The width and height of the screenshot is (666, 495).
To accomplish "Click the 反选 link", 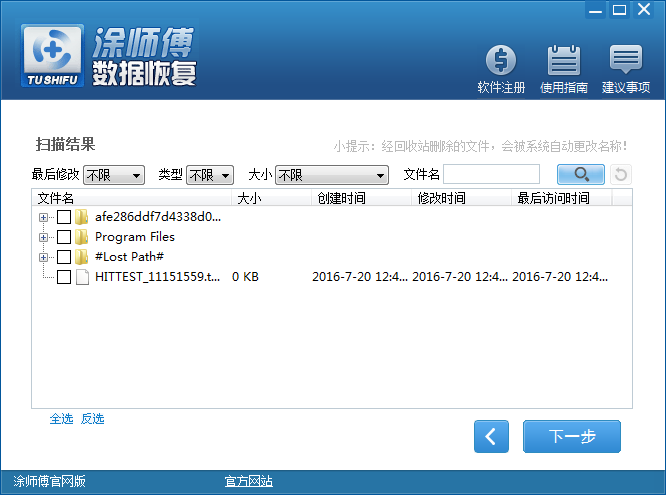I will click(x=92, y=419).
